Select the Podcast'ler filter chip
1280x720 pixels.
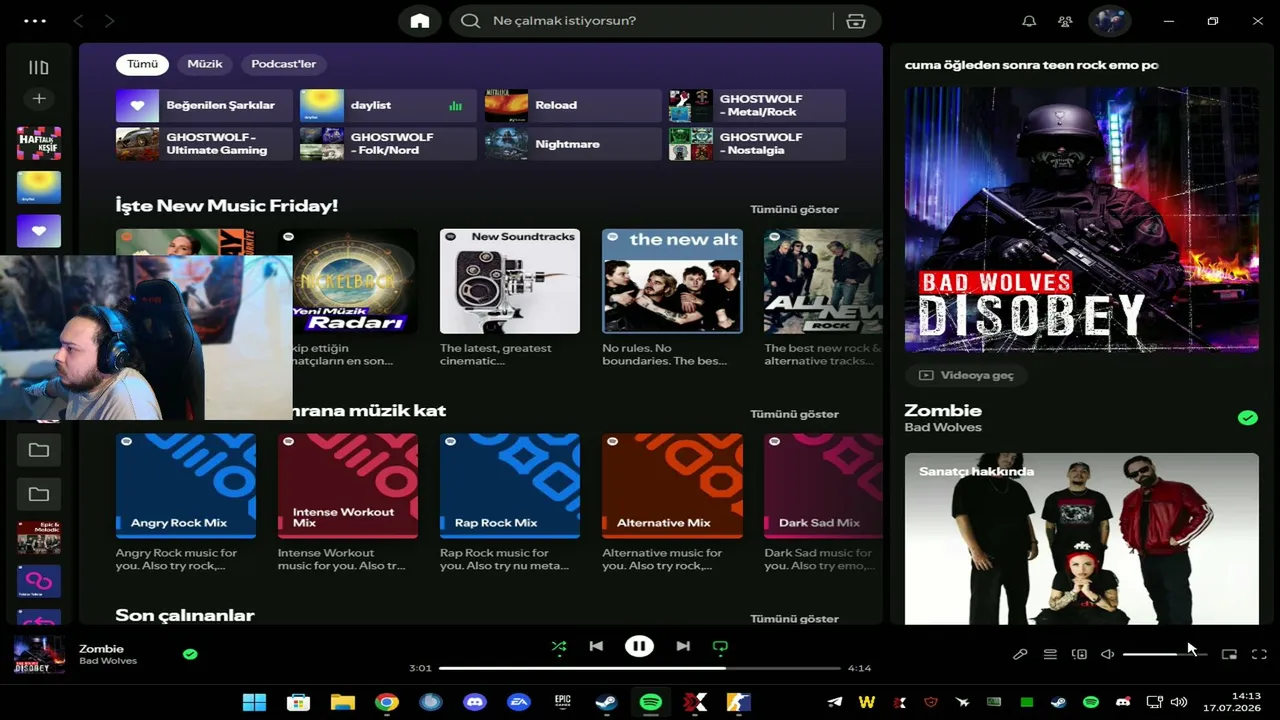[284, 64]
